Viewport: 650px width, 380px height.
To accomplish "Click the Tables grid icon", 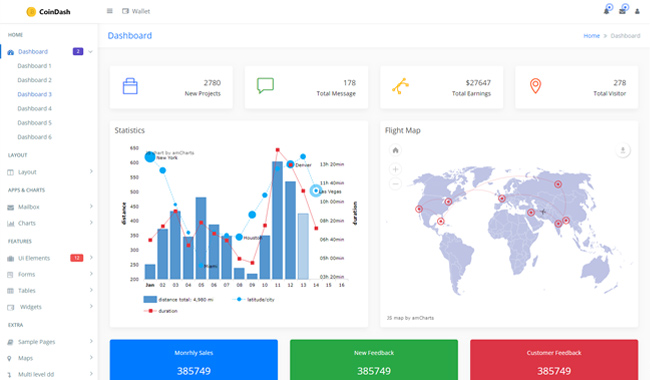I will pyautogui.click(x=10, y=291).
